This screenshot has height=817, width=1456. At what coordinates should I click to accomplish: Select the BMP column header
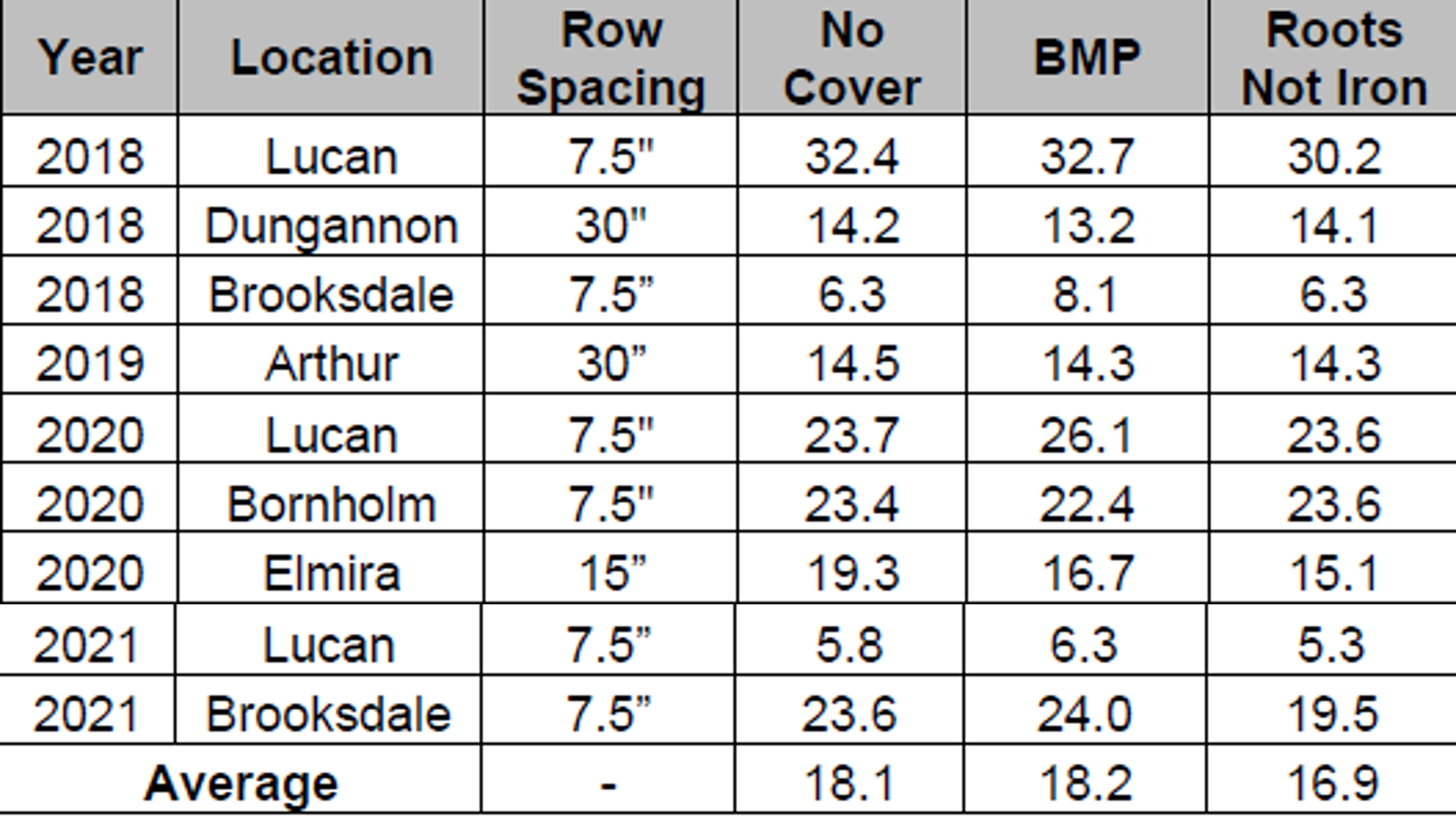[1087, 58]
